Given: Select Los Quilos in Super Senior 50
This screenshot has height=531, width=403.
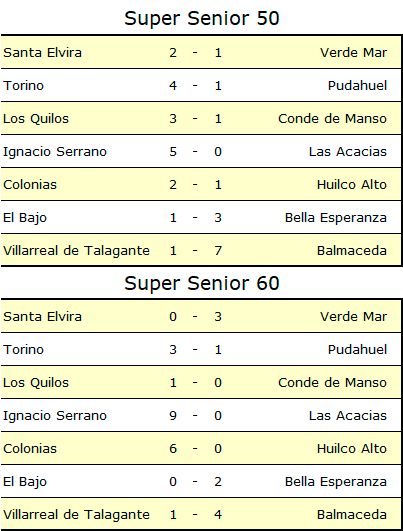Looking at the screenshot, I should coord(36,119).
